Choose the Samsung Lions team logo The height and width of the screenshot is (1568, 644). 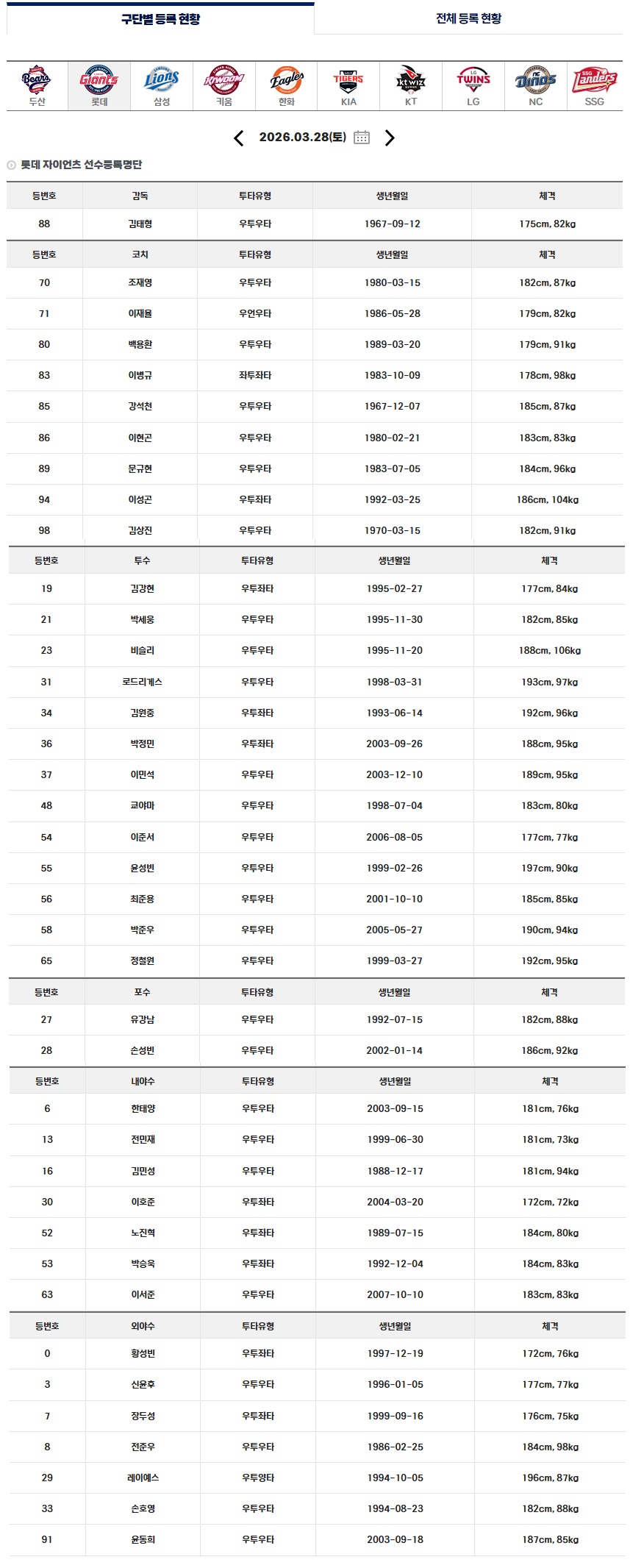[x=162, y=79]
